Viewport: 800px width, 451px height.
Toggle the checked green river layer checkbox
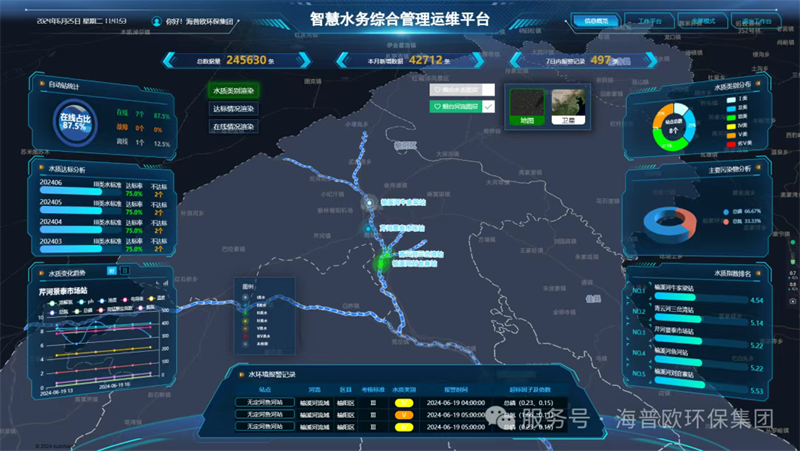[x=488, y=105]
